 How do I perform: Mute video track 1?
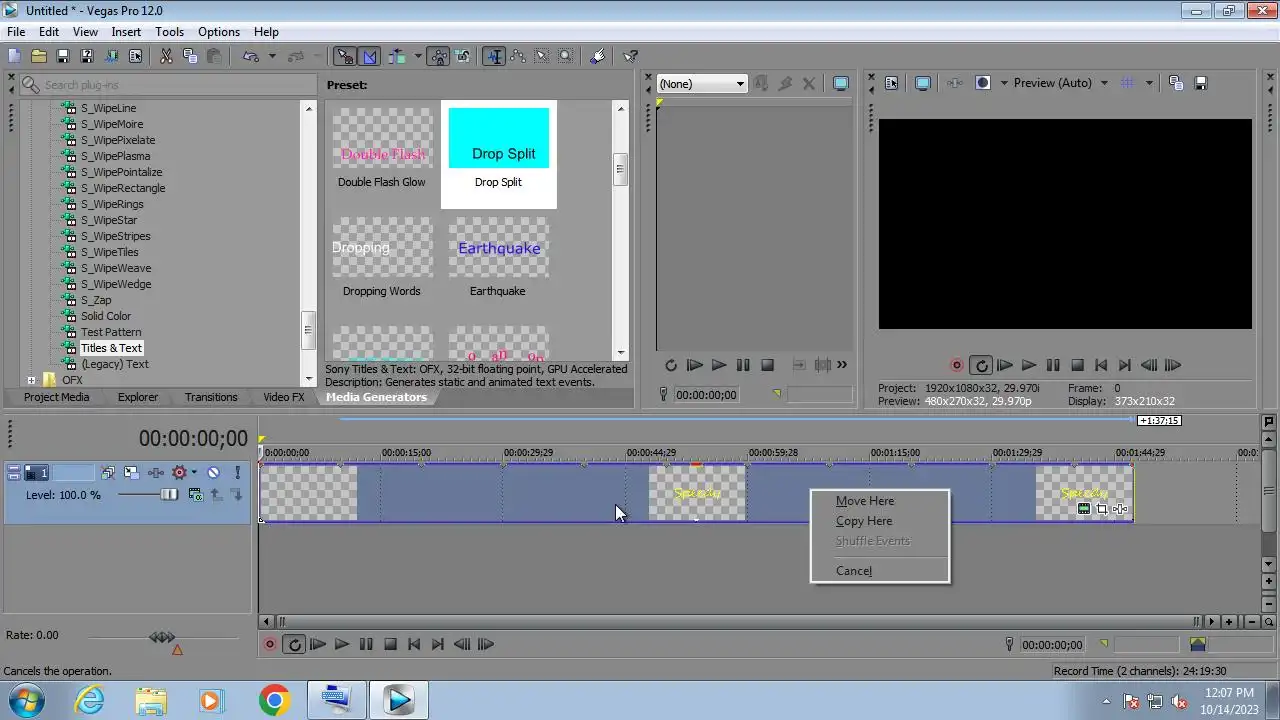pyautogui.click(x=213, y=473)
